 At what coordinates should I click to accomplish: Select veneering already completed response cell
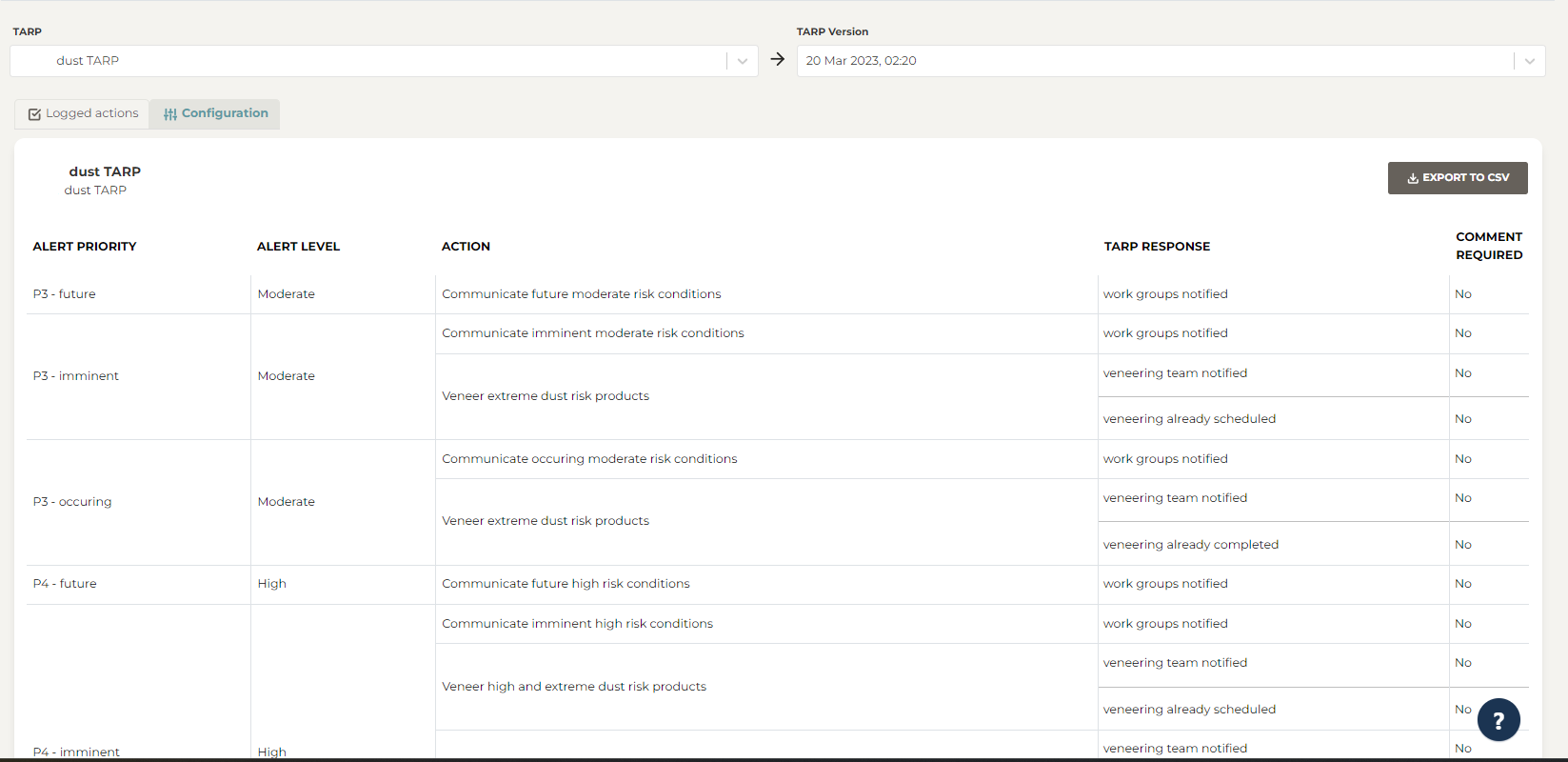tap(1190, 545)
